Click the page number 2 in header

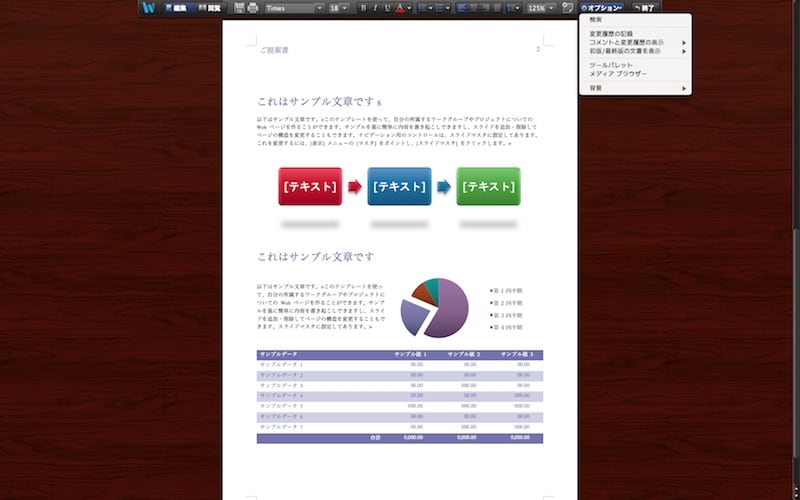[538, 49]
